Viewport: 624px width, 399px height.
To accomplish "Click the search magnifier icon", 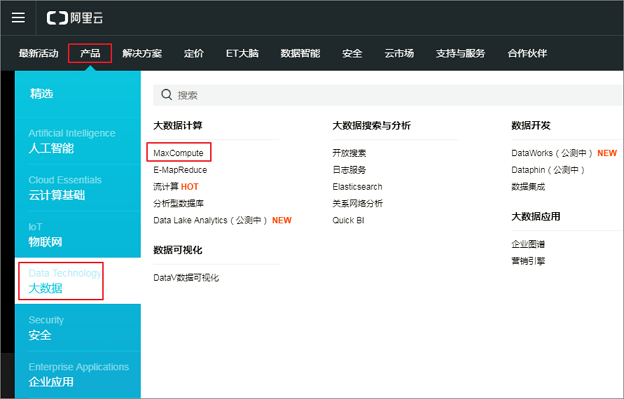I will [166, 95].
